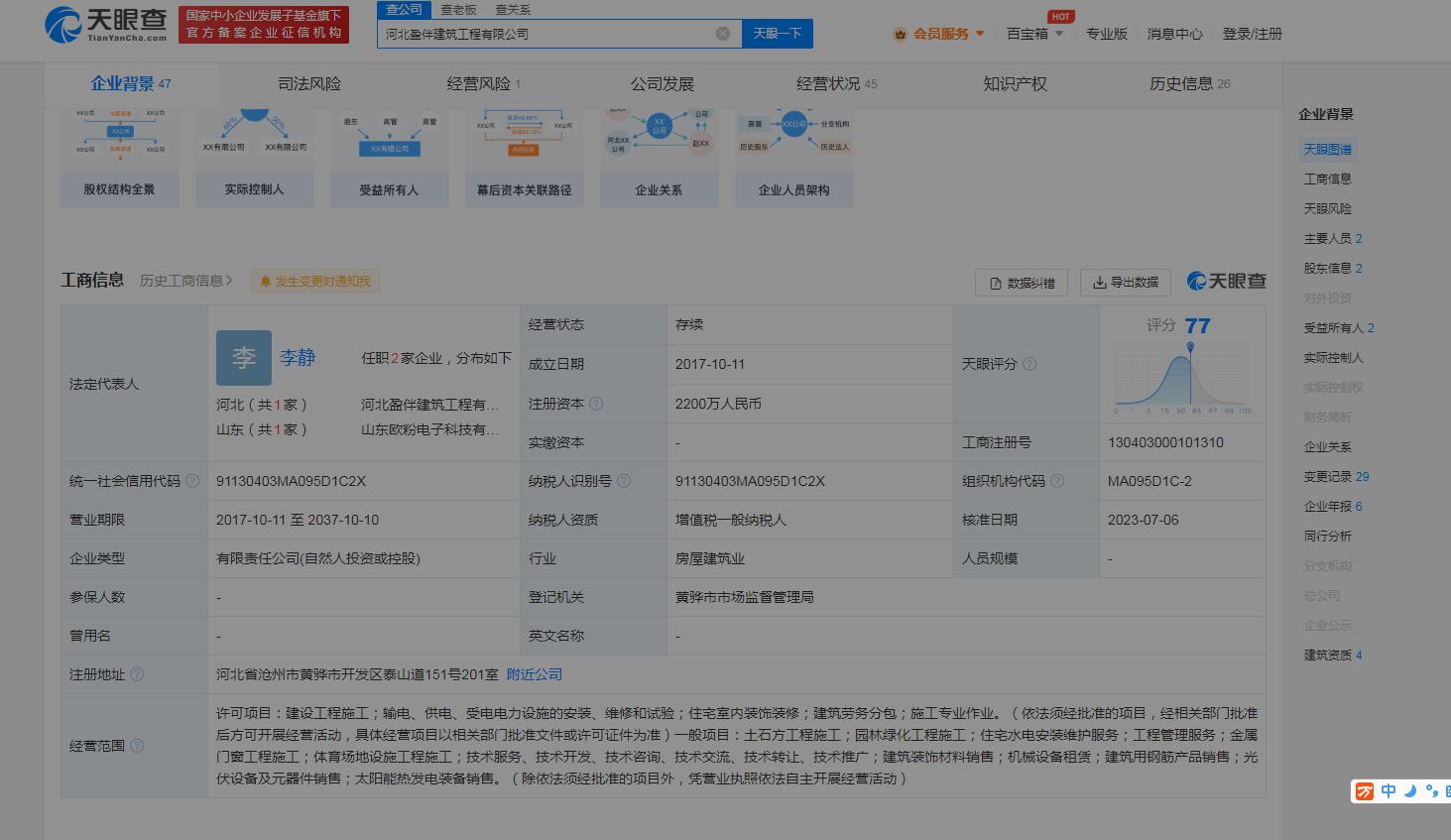
Task: Select the 工商注册号 130403000101310 value
Action: pos(1165,442)
